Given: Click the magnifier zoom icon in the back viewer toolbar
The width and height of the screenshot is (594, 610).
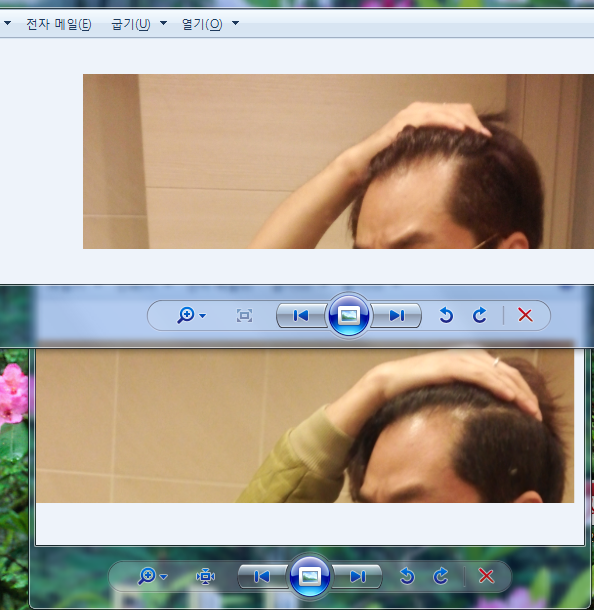Looking at the screenshot, I should tap(147, 576).
